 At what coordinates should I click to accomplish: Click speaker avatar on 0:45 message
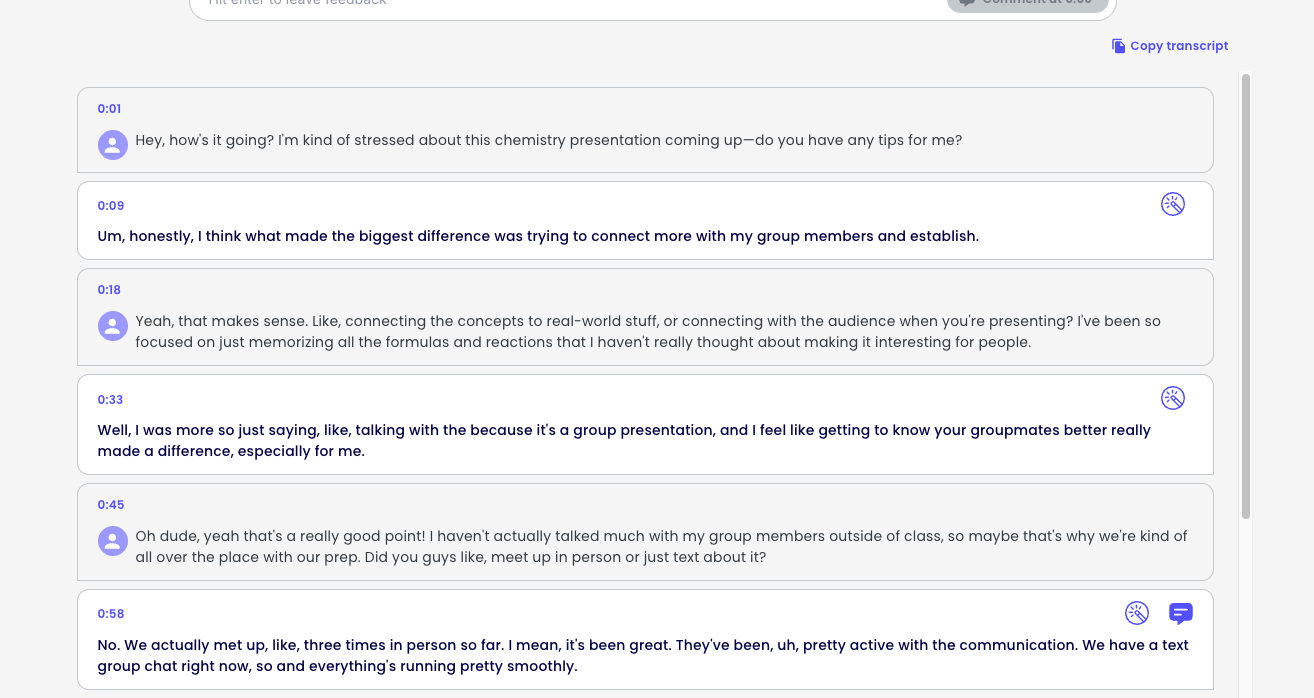113,541
